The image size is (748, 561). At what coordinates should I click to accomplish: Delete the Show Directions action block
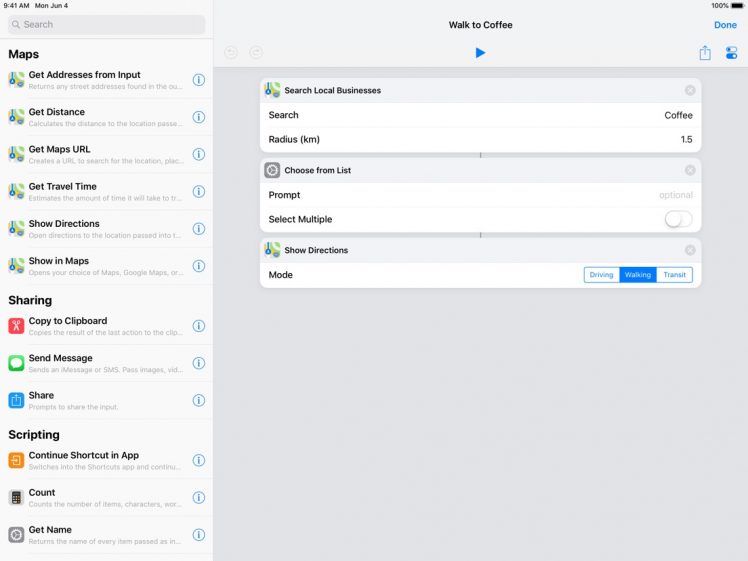(690, 250)
